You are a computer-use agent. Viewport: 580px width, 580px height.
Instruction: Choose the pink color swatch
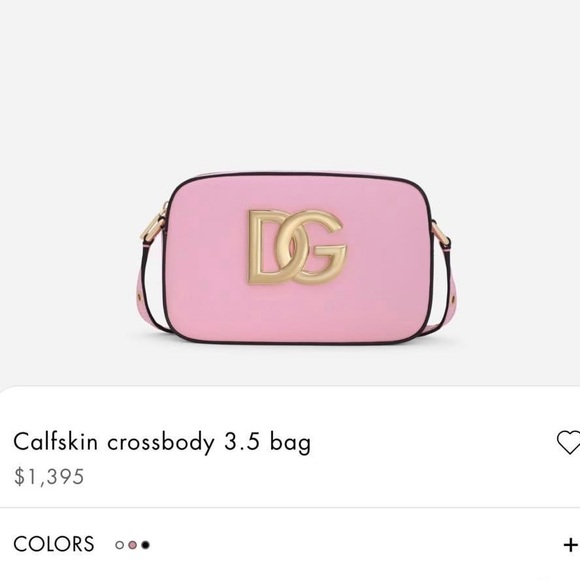coord(132,545)
